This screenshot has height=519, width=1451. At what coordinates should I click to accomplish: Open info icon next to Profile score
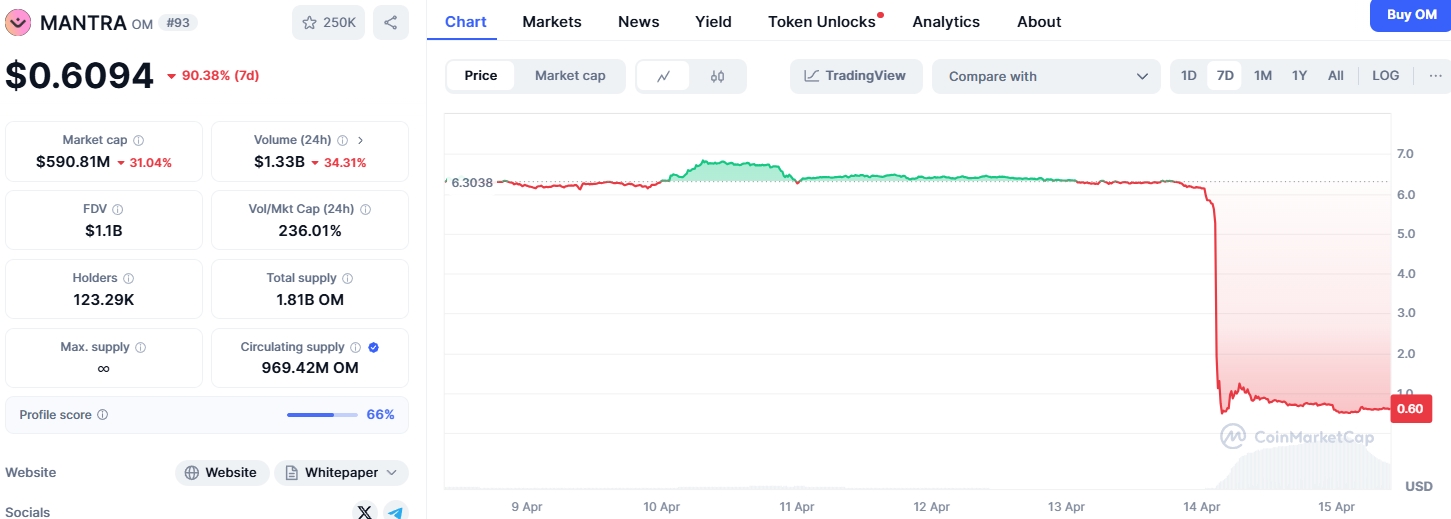[102, 415]
